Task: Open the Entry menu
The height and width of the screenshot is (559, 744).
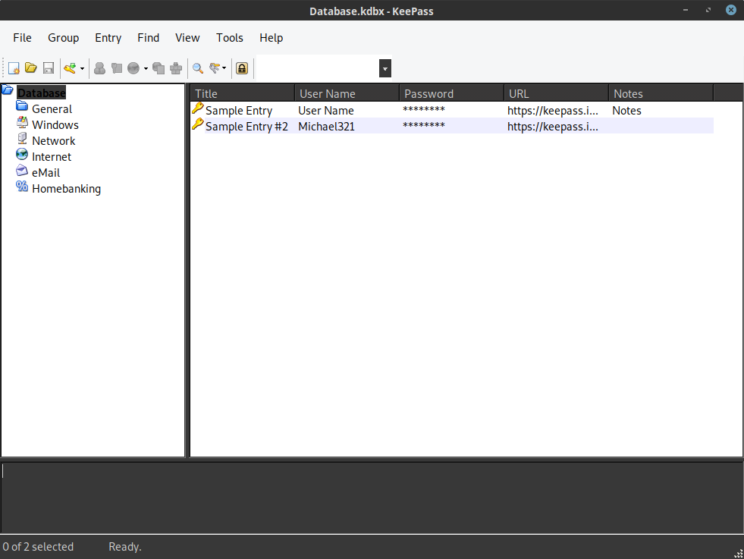Action: (x=108, y=38)
